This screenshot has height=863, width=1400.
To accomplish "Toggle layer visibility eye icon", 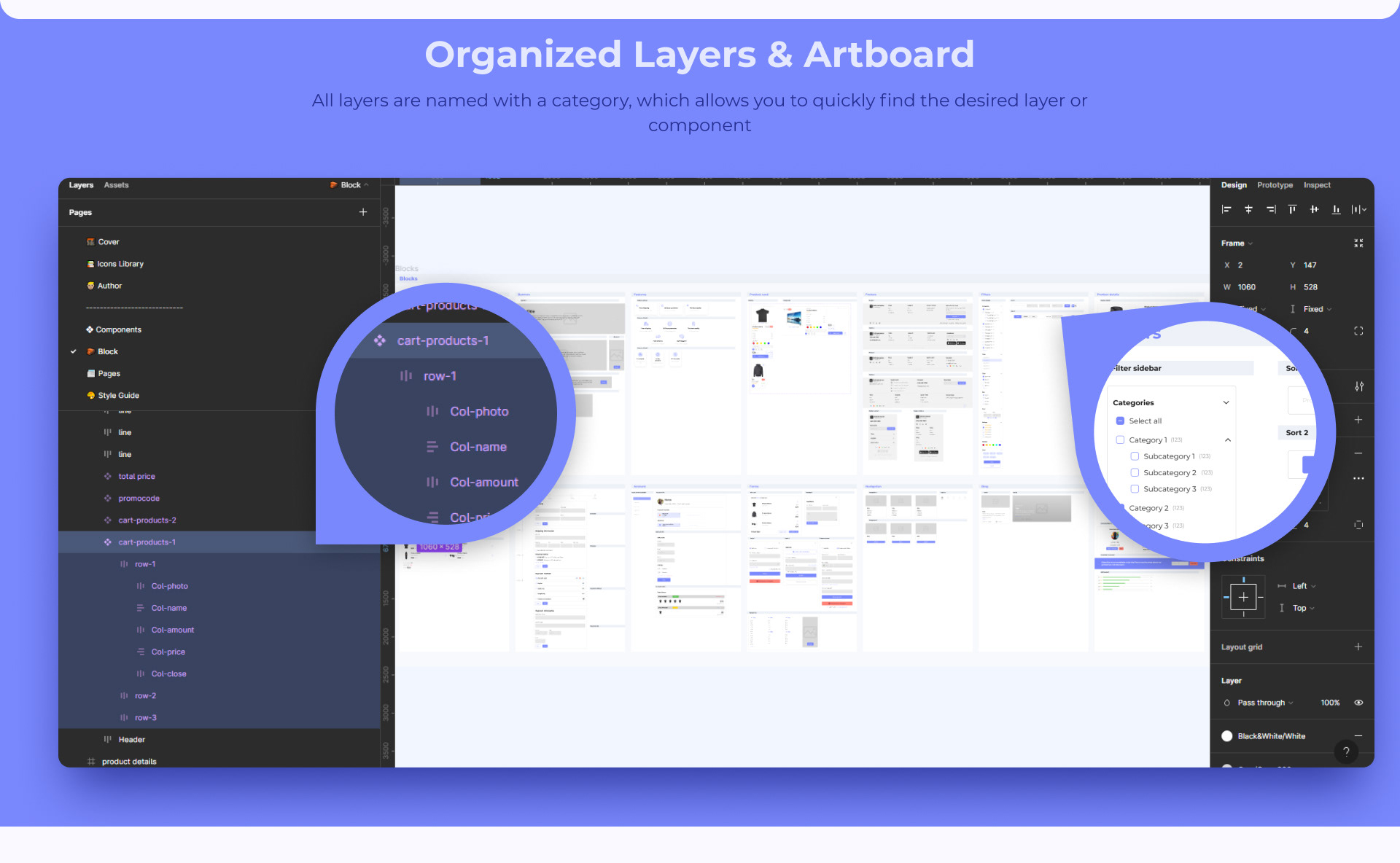I will tap(1358, 703).
